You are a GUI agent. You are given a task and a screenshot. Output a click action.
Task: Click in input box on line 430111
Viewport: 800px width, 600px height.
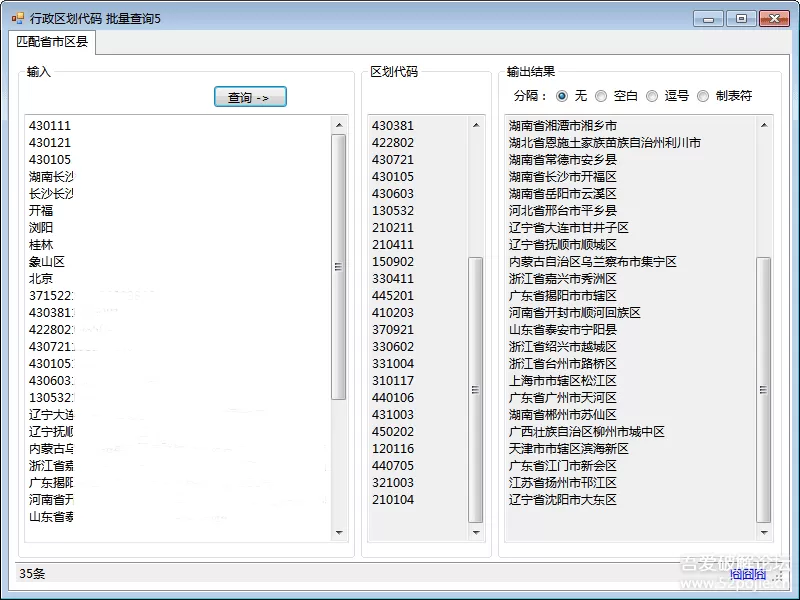50,126
